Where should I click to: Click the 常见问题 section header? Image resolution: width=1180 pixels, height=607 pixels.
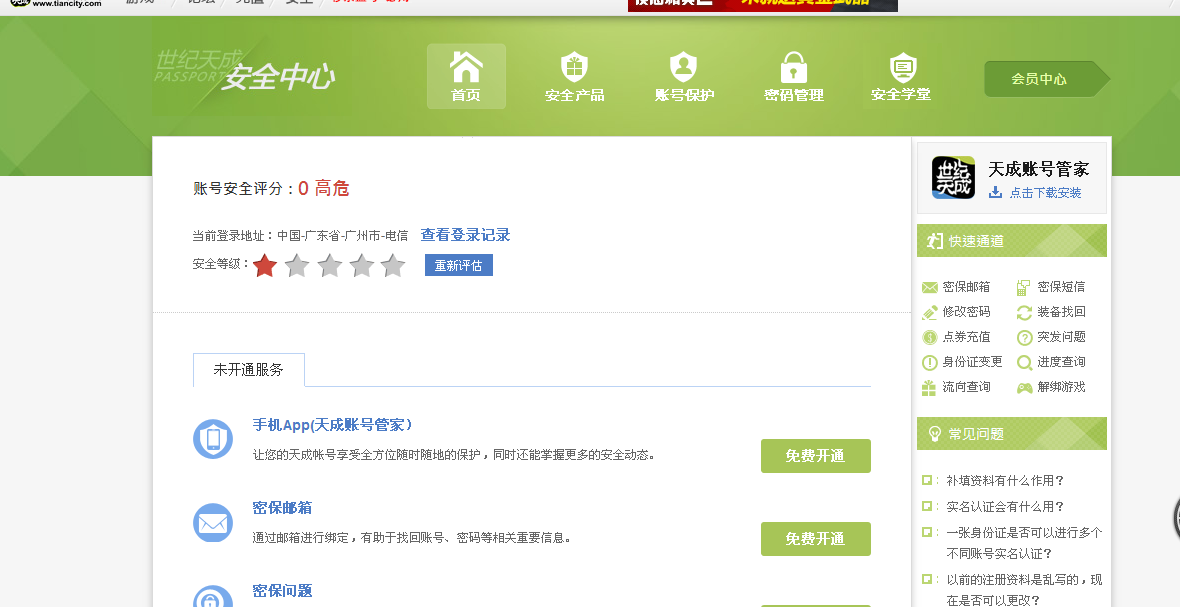[1011, 434]
